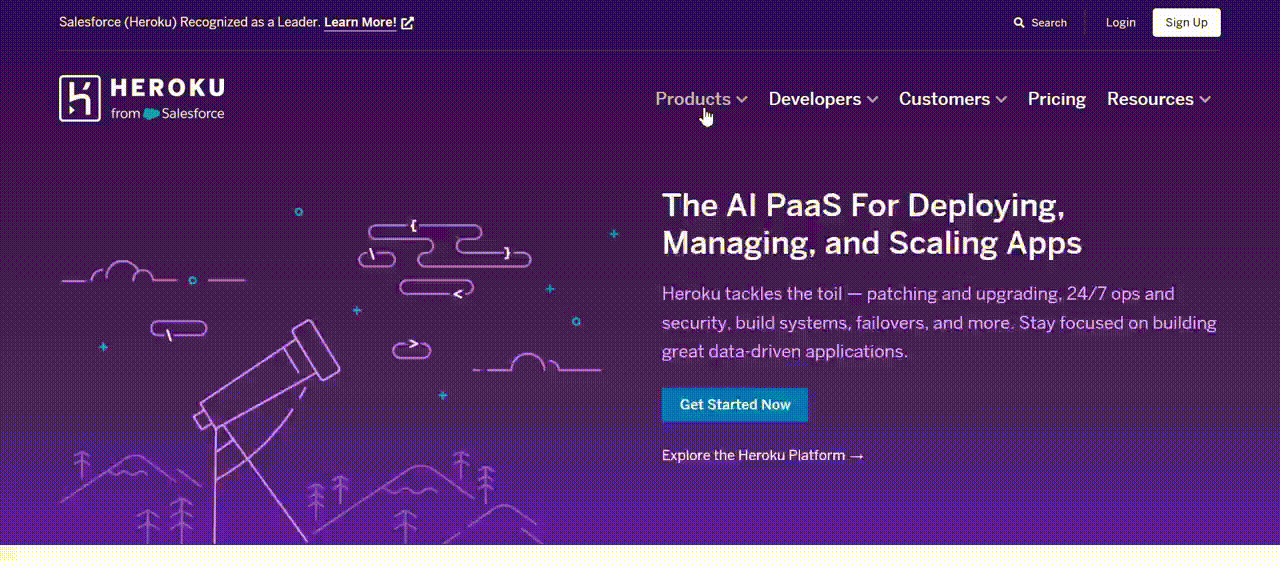The height and width of the screenshot is (568, 1280).
Task: Expand the Products dropdown menu
Action: 701,99
